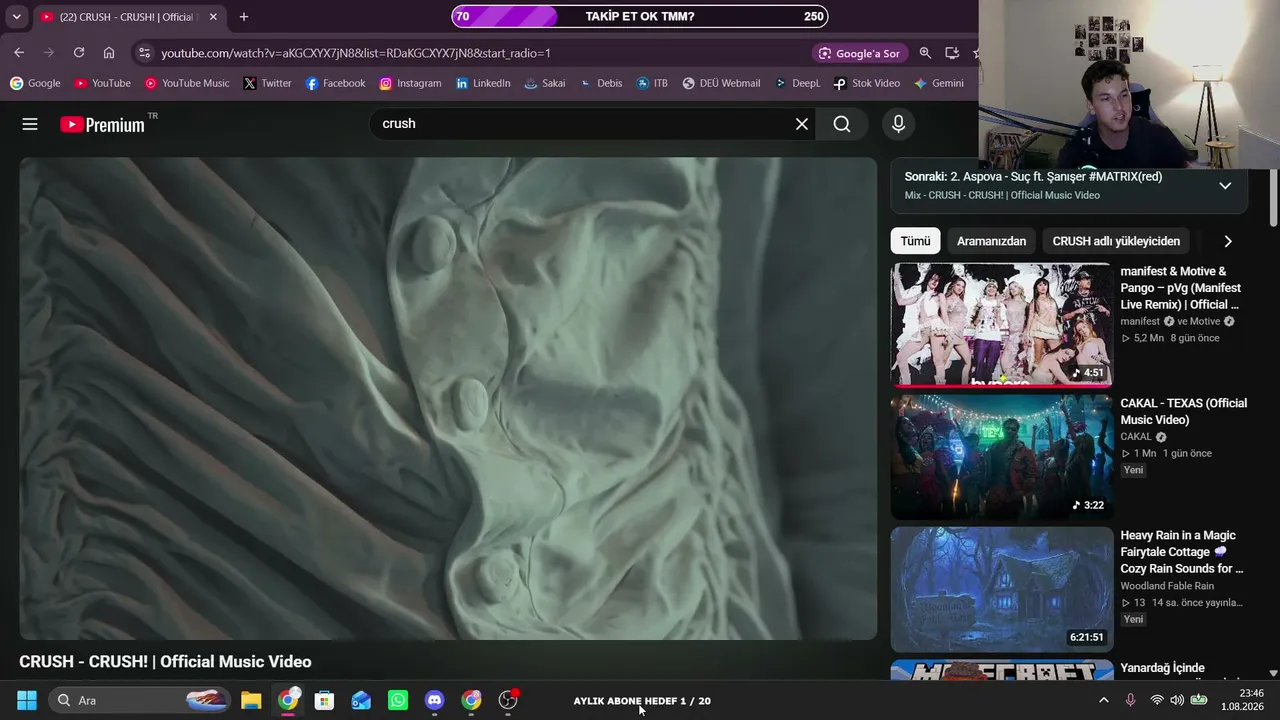Open CAKAL - TEXAS video thumbnail
This screenshot has height=720, width=1280.
pyautogui.click(x=1001, y=457)
